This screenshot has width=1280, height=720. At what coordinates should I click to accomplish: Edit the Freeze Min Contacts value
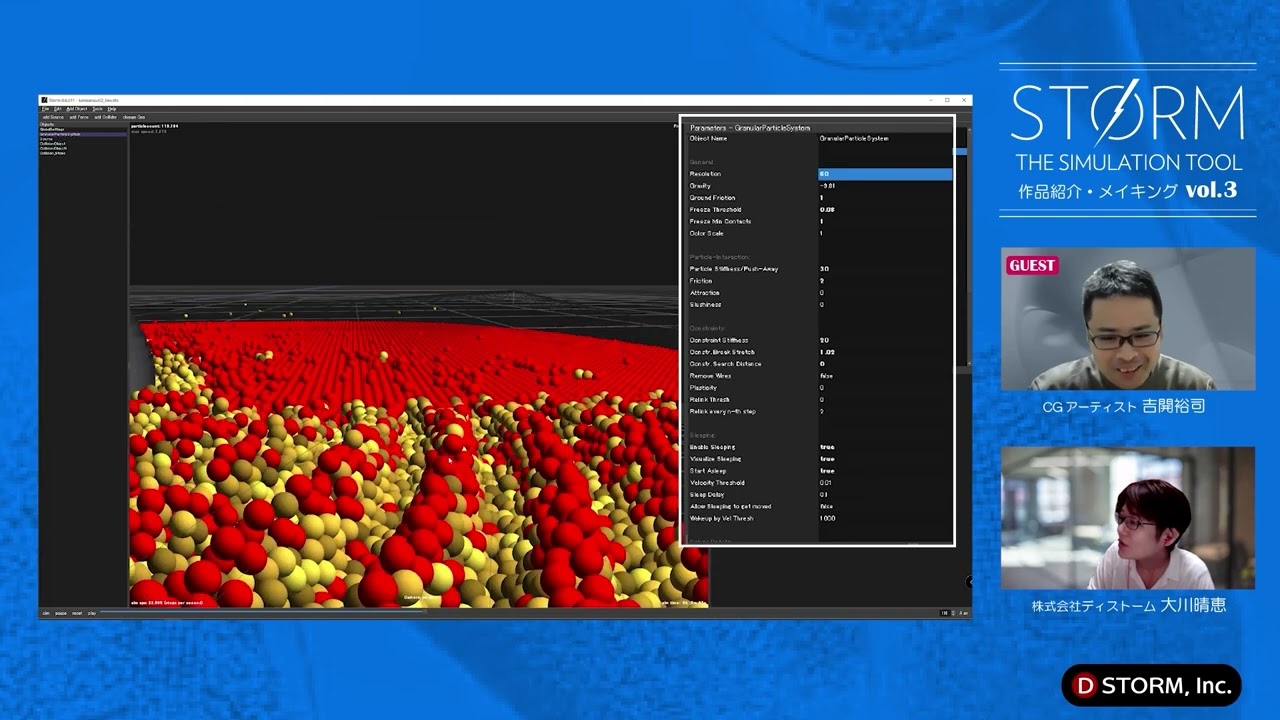[884, 222]
